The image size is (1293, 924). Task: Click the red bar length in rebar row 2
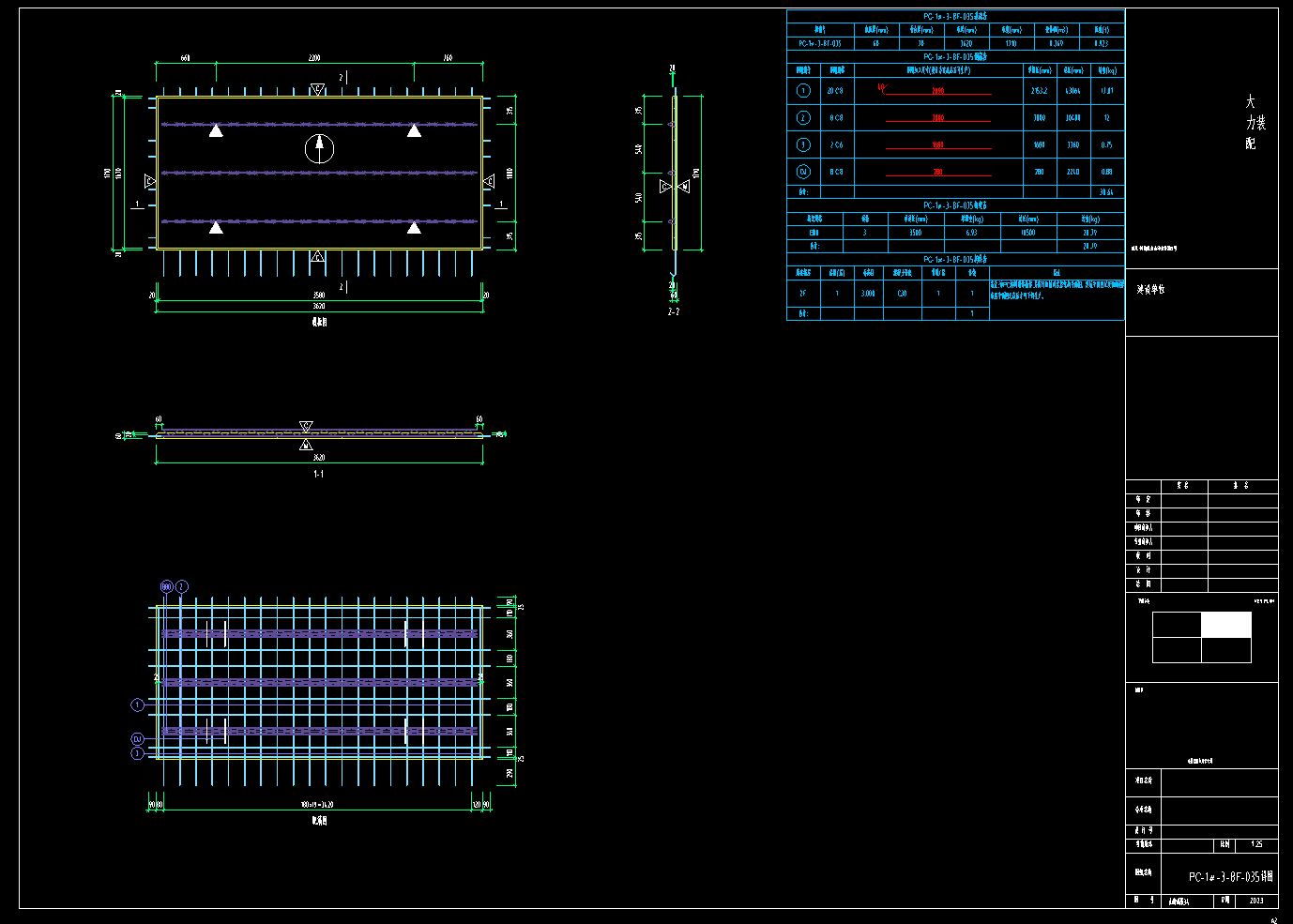[x=938, y=118]
